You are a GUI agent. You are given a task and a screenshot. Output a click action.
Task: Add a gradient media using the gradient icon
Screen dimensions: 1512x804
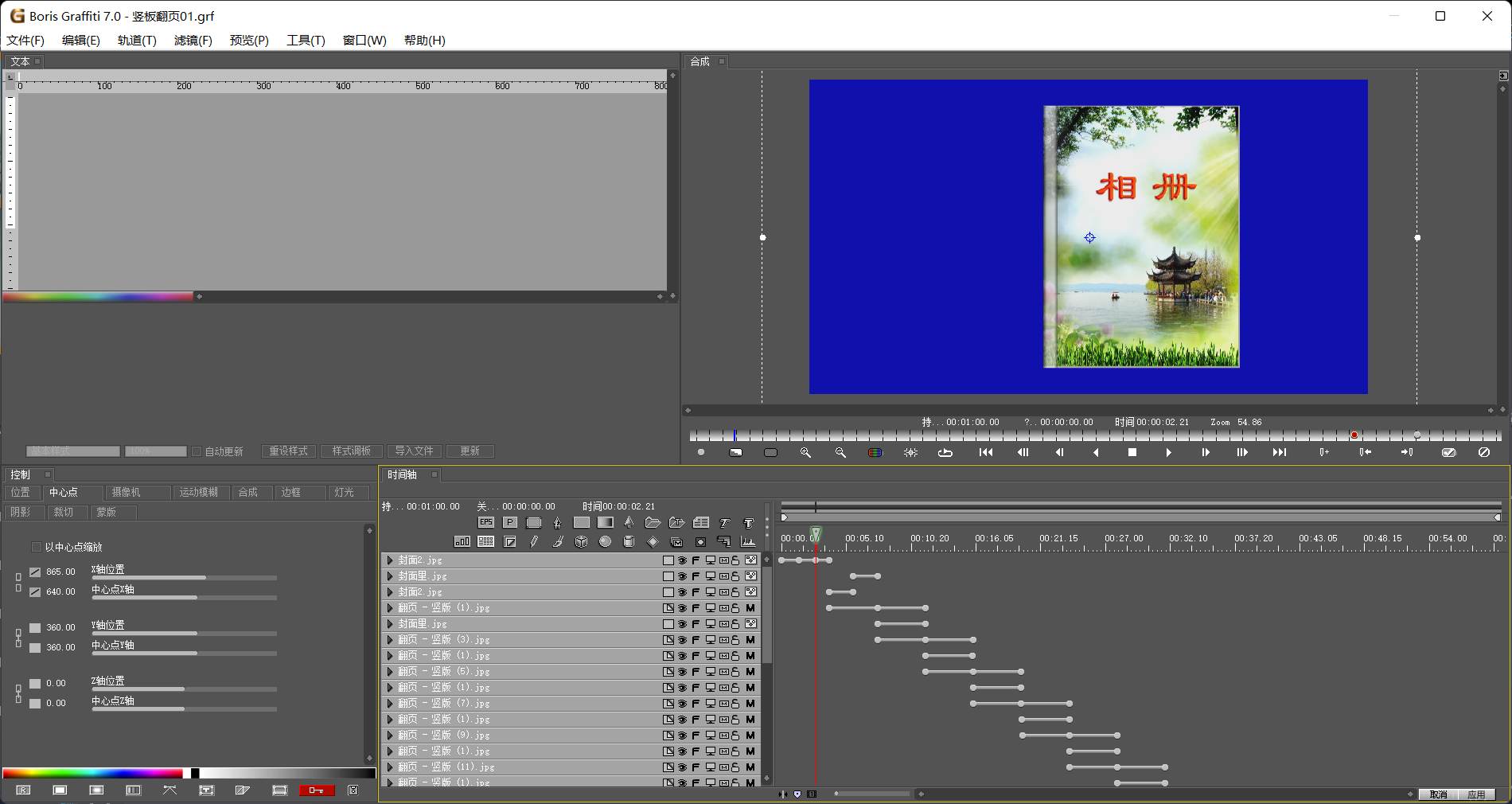point(606,523)
